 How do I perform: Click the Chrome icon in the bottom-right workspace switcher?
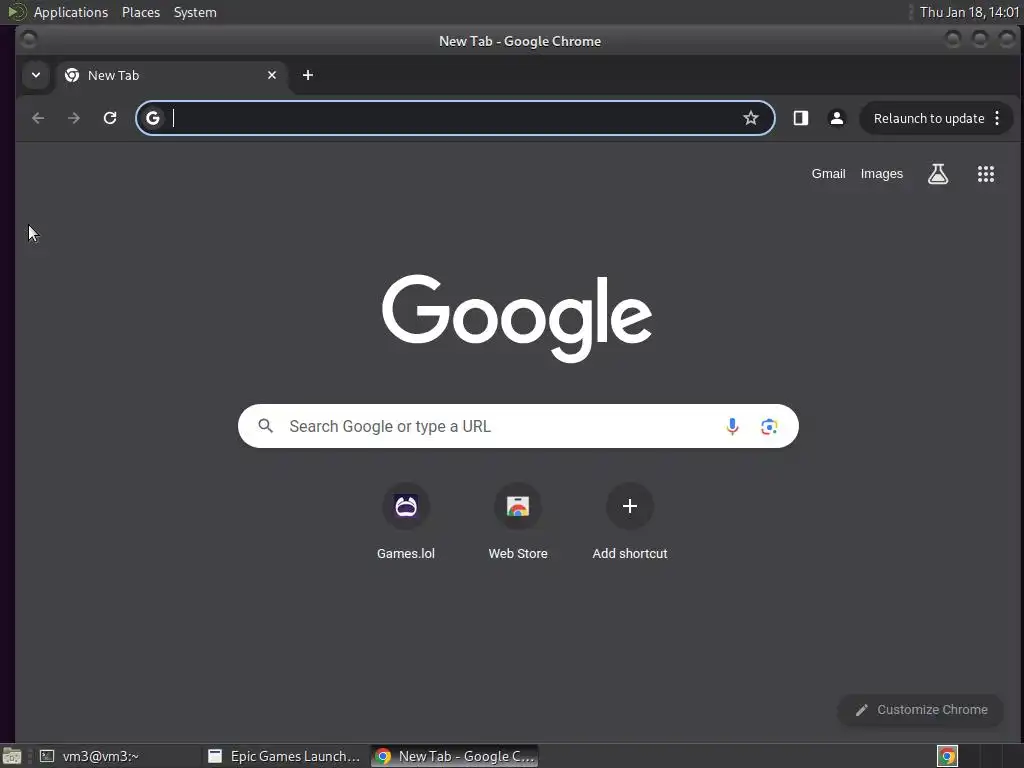click(x=947, y=756)
